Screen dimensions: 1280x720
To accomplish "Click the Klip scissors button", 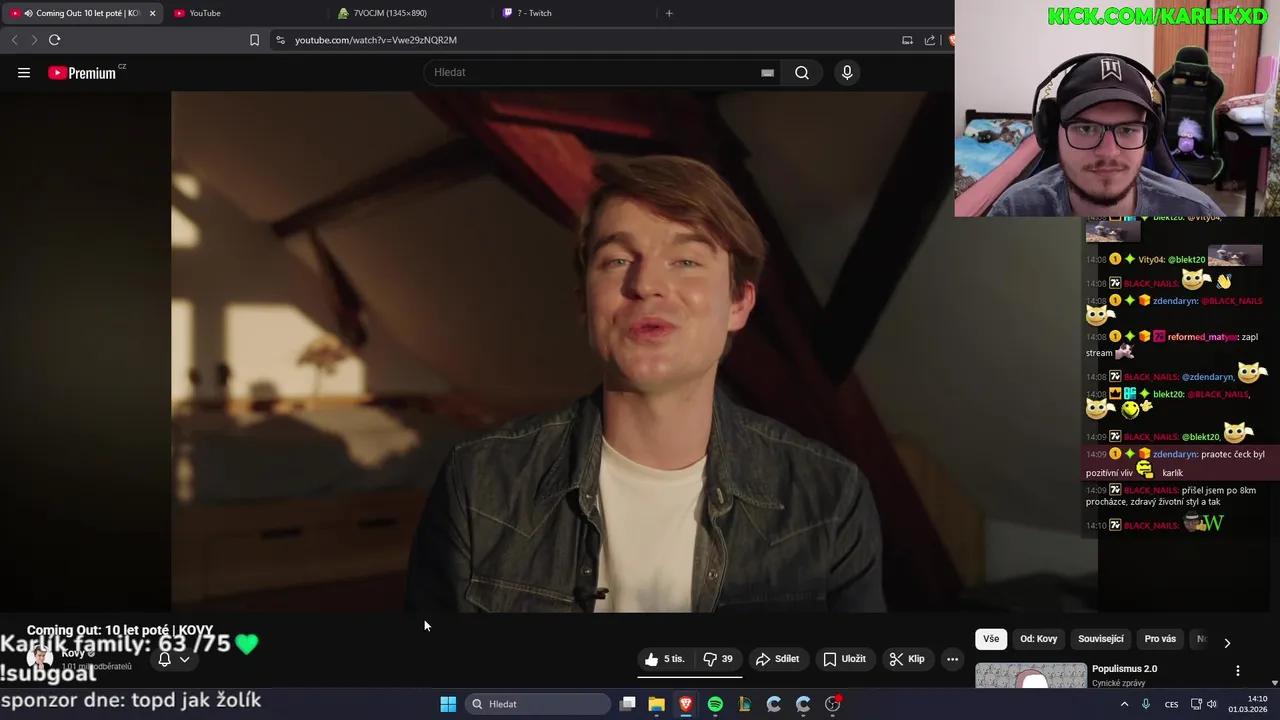I will [x=907, y=659].
